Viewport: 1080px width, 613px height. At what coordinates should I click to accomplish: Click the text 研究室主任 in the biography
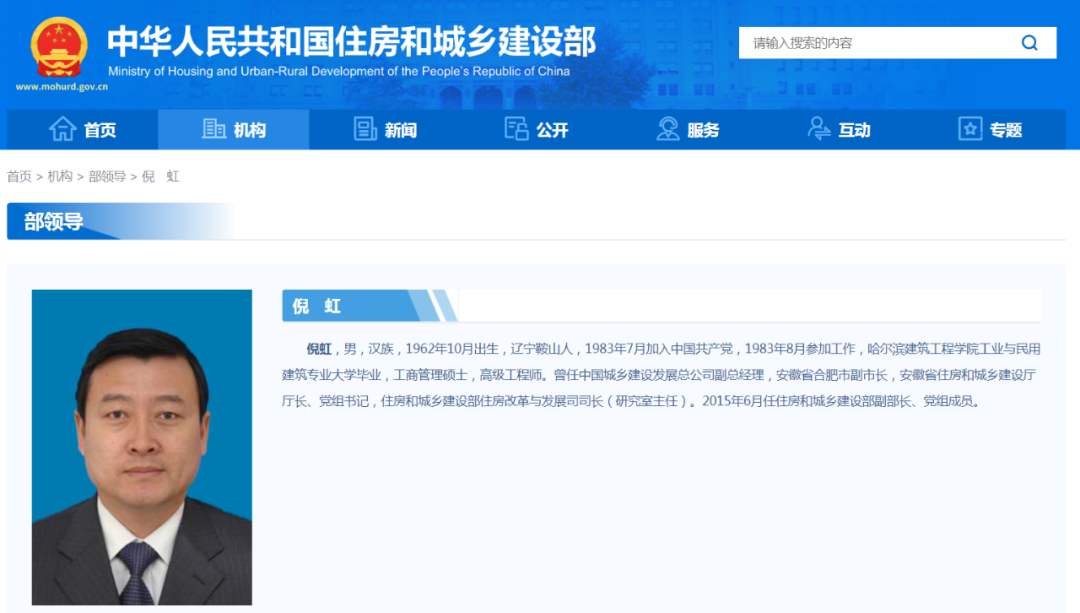[647, 401]
